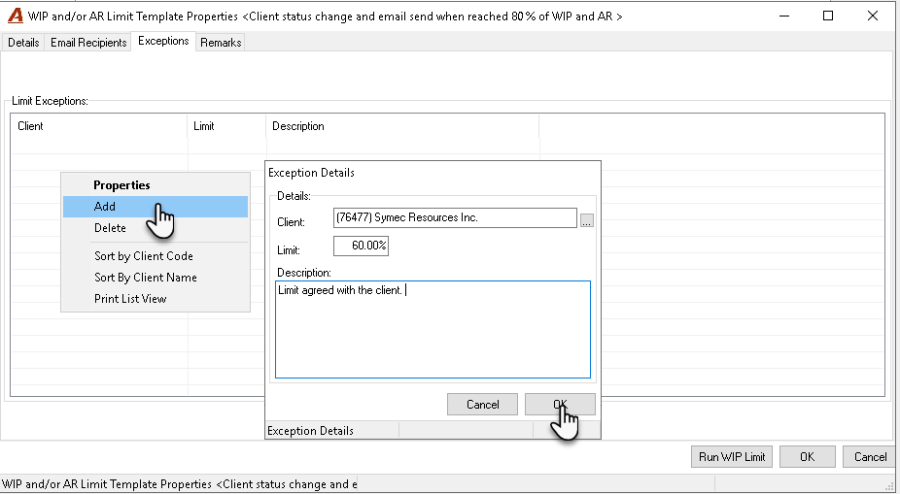The width and height of the screenshot is (900, 494).
Task: Choose Delete from the context menu
Action: (110, 228)
